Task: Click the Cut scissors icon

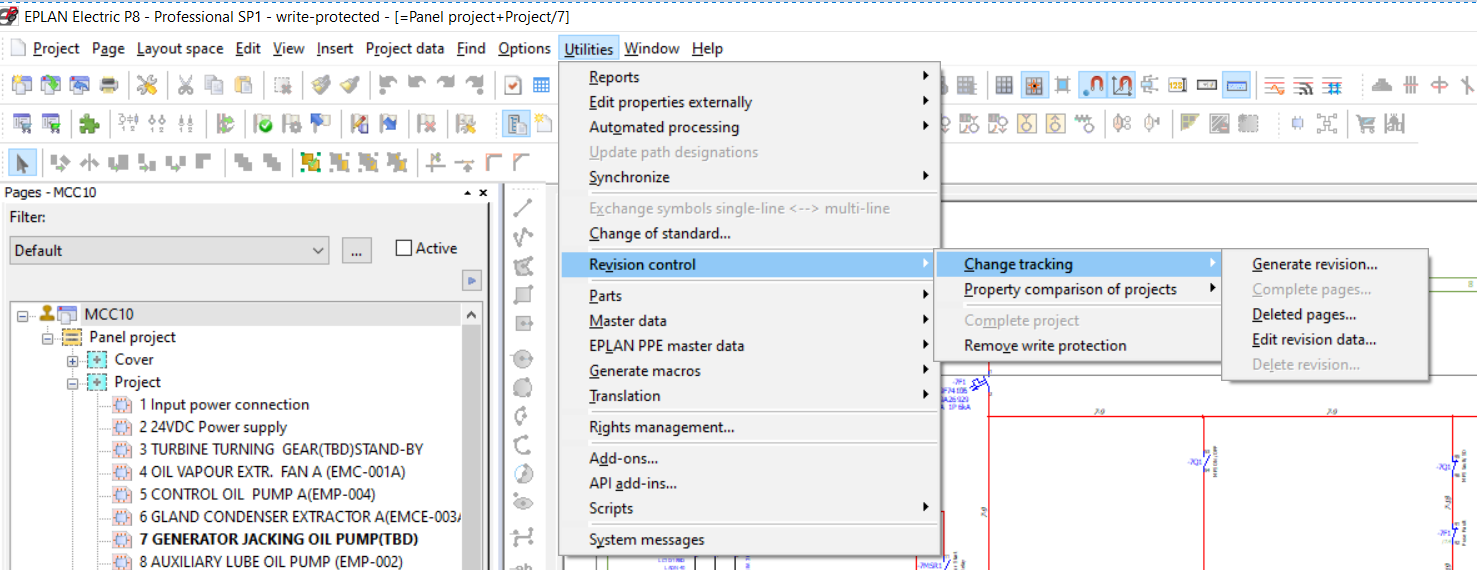Action: 185,85
